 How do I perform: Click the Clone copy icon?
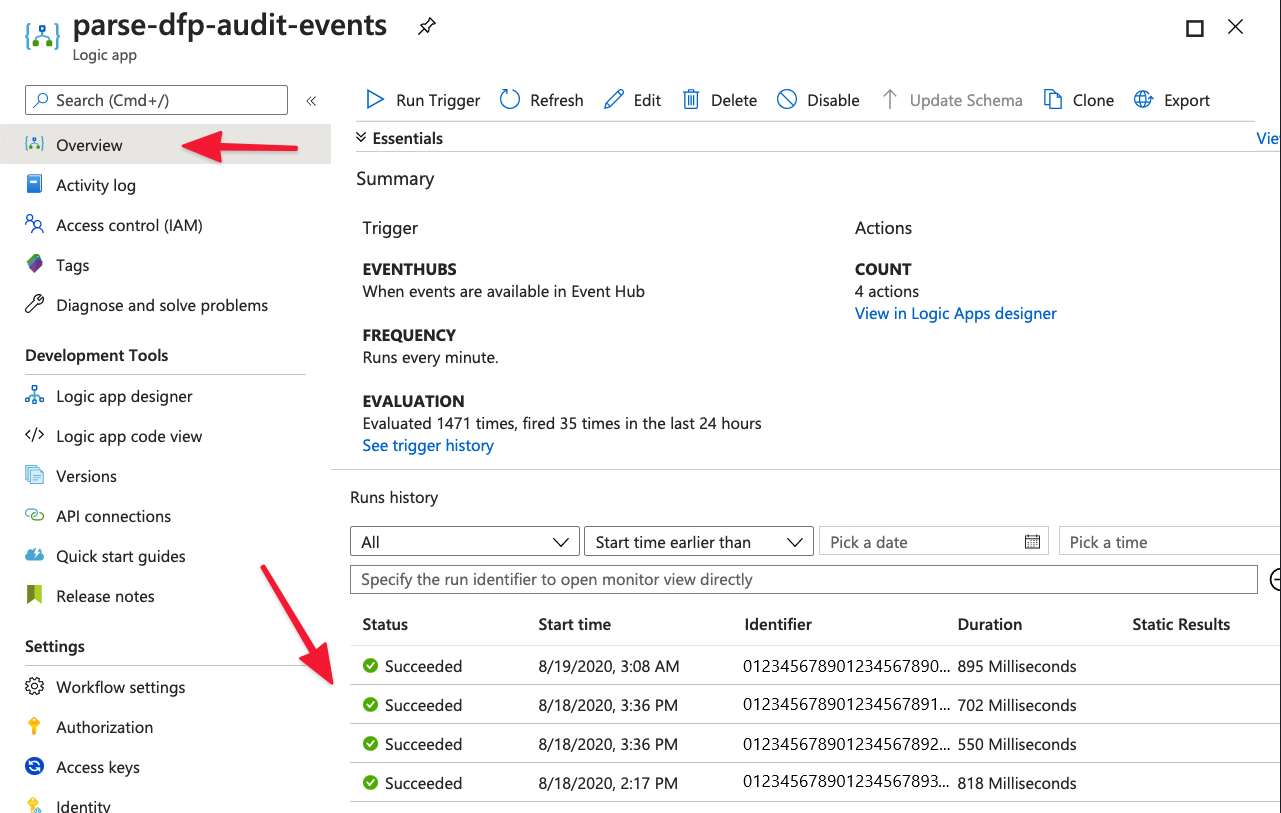(1052, 99)
